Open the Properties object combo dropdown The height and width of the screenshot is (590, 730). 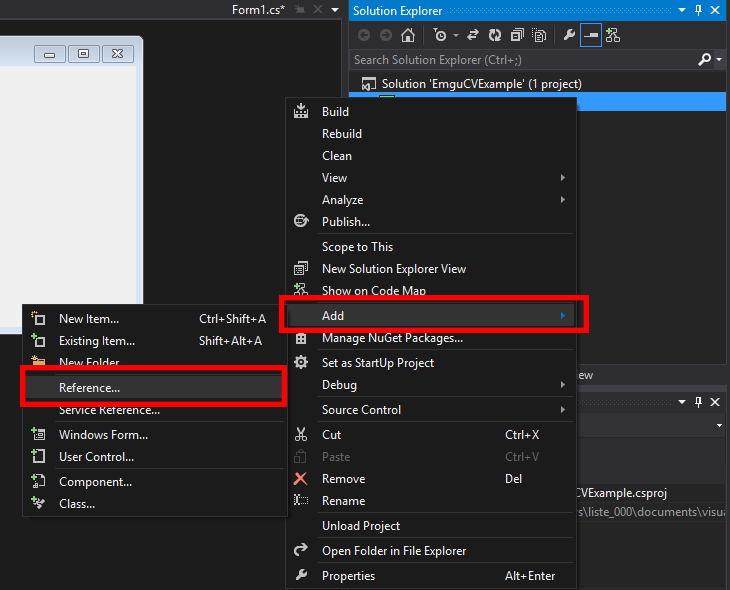pyautogui.click(x=719, y=425)
